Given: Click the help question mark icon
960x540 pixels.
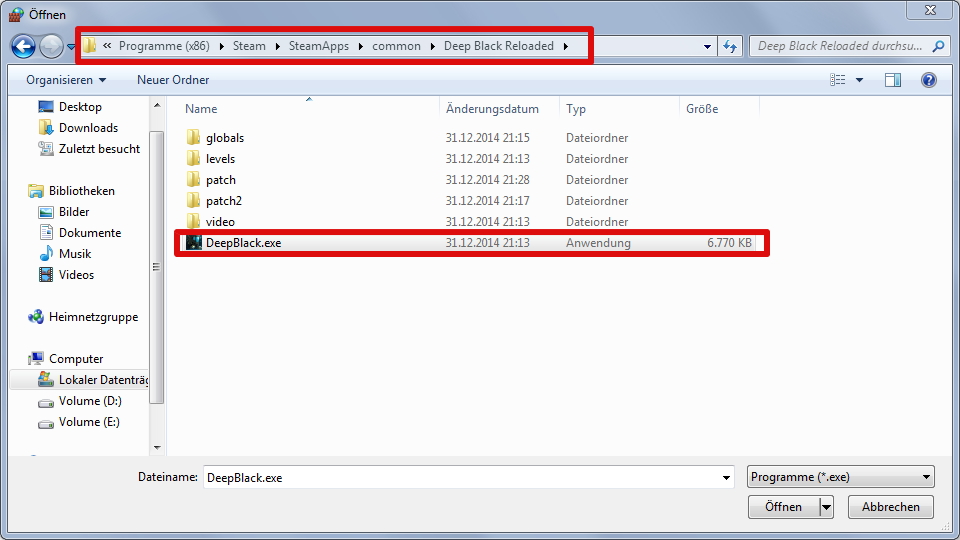Looking at the screenshot, I should (x=929, y=80).
